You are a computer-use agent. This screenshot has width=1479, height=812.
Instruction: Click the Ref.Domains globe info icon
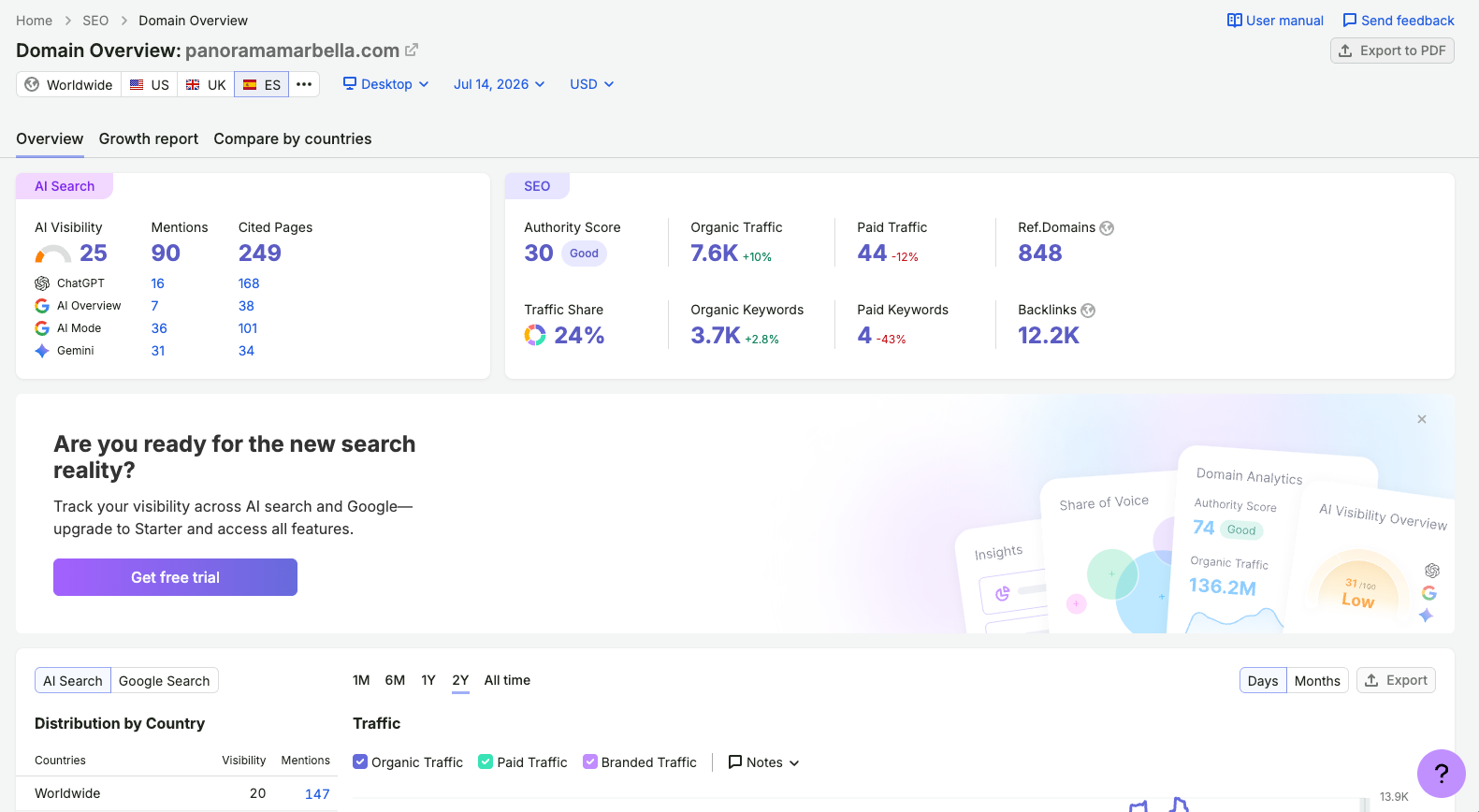1107,228
